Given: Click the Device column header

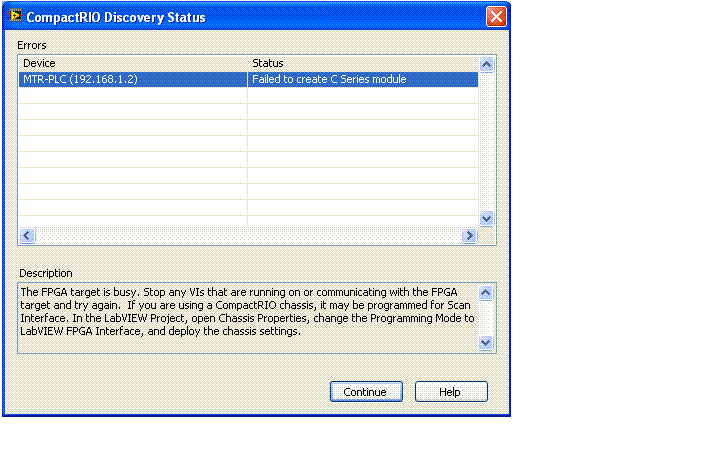Looking at the screenshot, I should [133, 63].
